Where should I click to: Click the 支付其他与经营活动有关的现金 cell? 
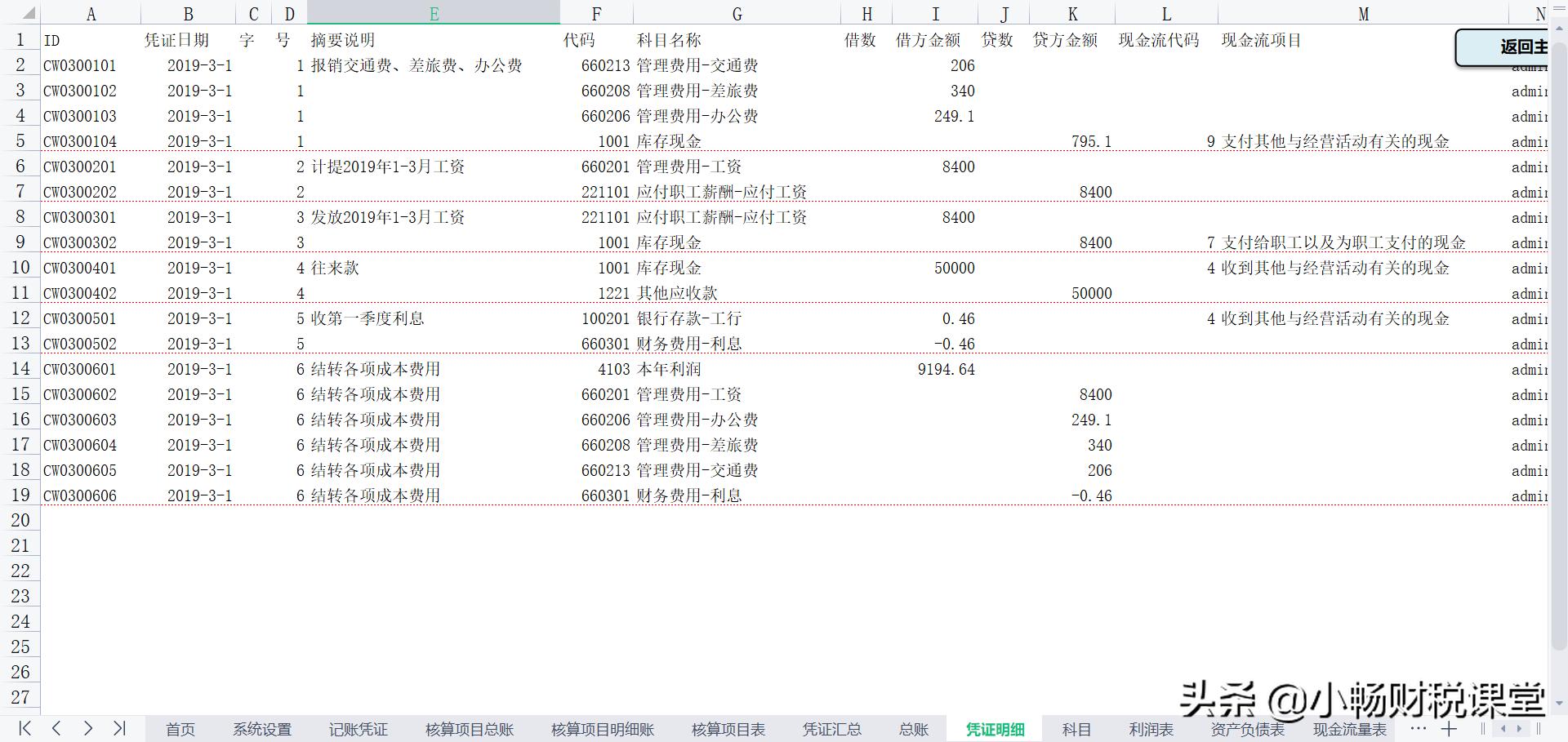[1363, 141]
